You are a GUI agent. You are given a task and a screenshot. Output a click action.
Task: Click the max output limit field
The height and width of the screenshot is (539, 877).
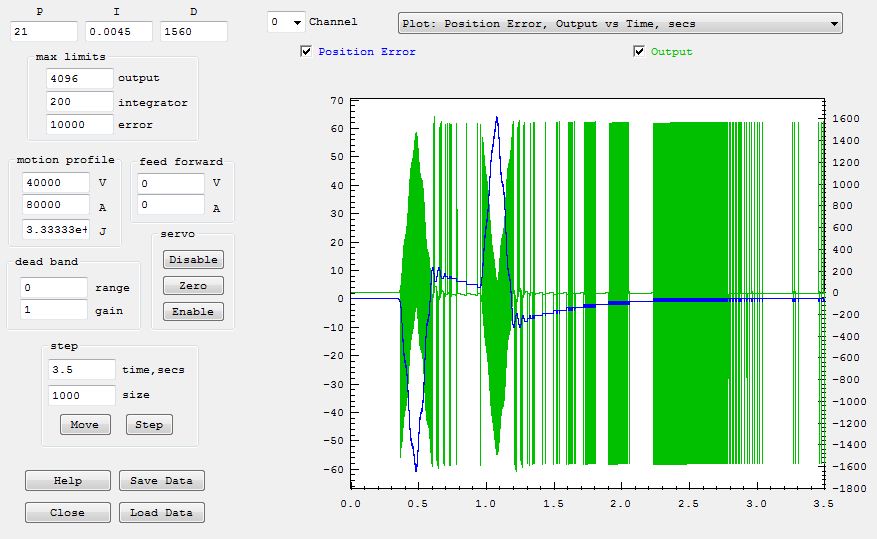tap(79, 78)
